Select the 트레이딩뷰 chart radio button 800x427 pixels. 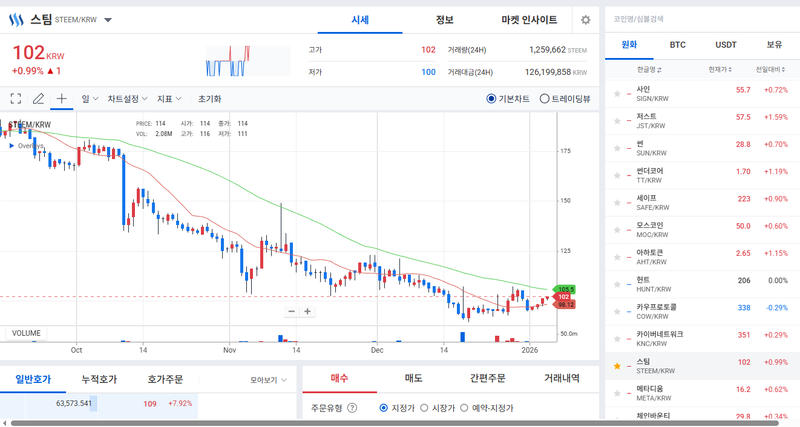pos(545,99)
